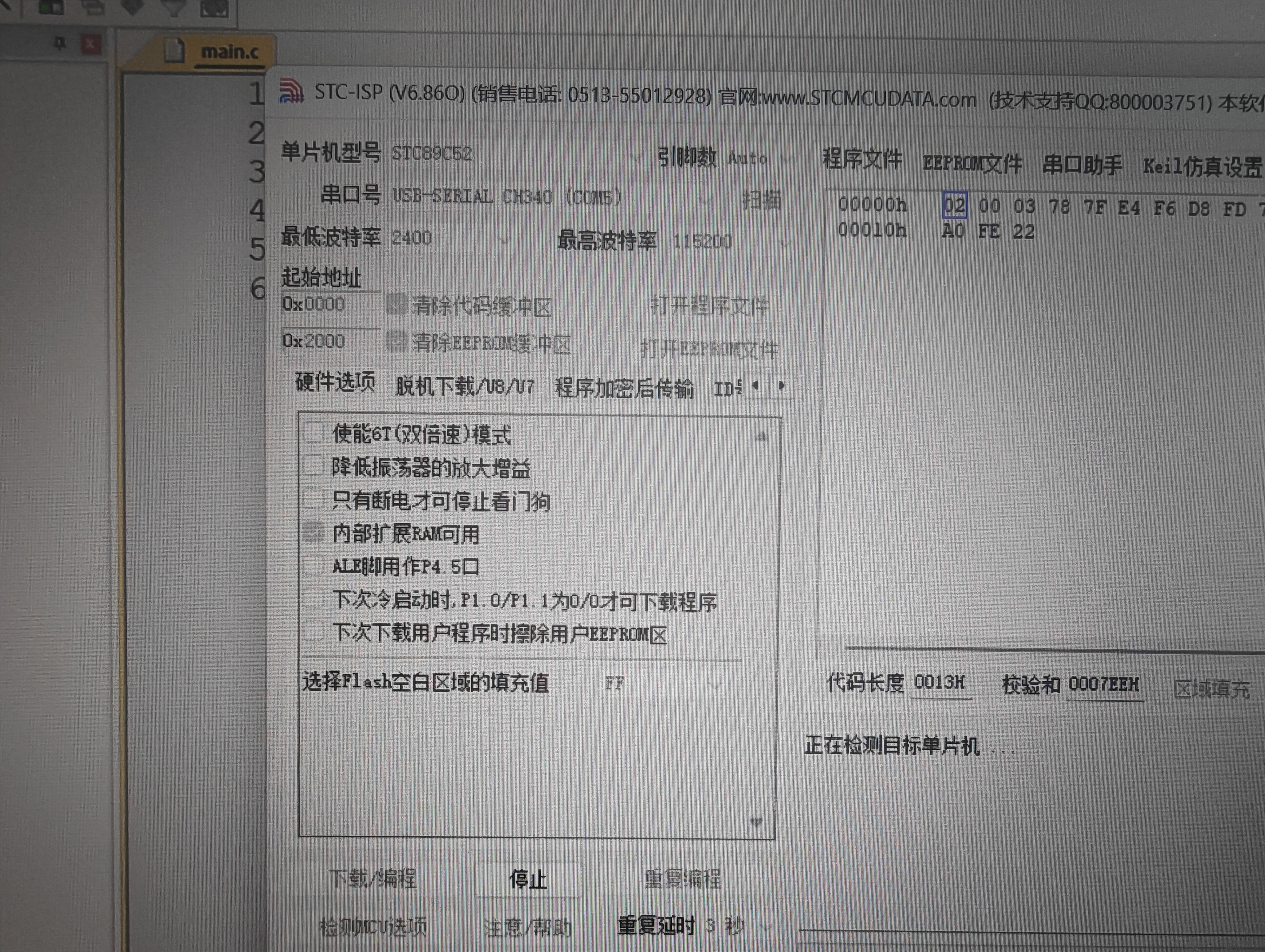Check 降低振荡器的放大增益 option
The image size is (1265, 952).
[313, 465]
